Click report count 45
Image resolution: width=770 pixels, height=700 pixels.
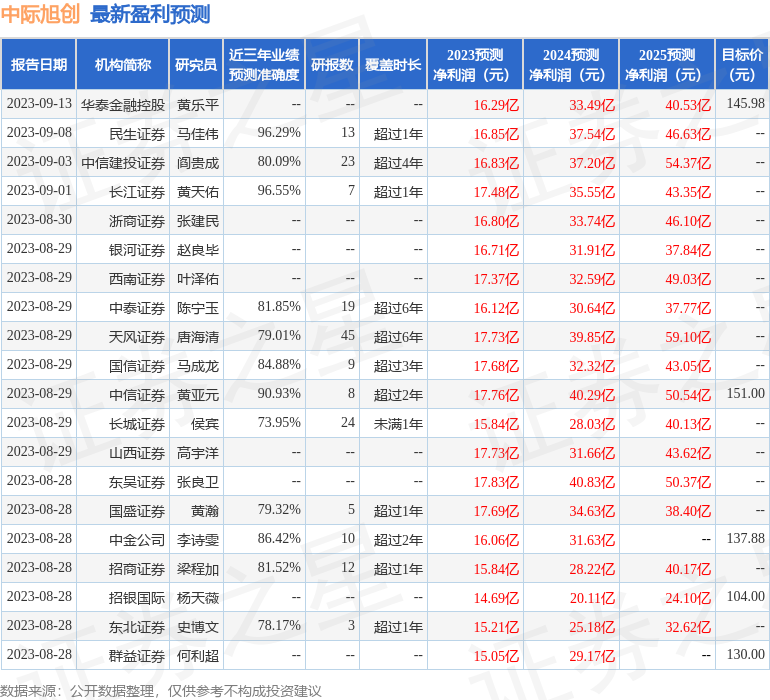click(348, 335)
